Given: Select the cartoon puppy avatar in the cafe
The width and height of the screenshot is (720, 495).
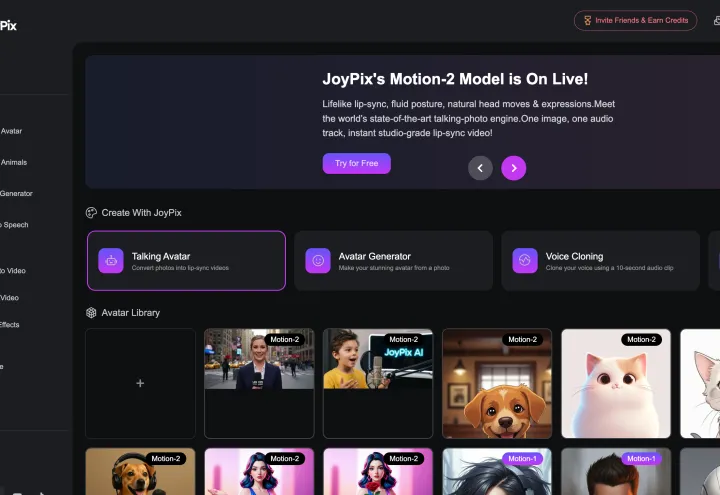Looking at the screenshot, I should pyautogui.click(x=497, y=383).
